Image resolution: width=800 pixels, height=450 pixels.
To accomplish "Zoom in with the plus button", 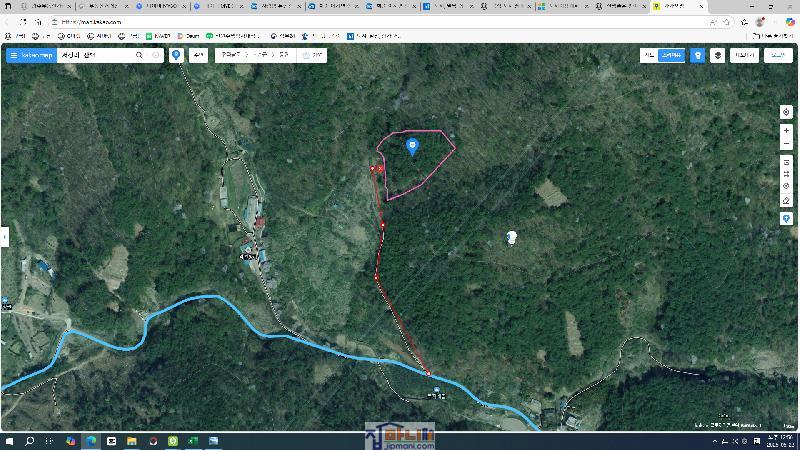I will click(x=786, y=131).
